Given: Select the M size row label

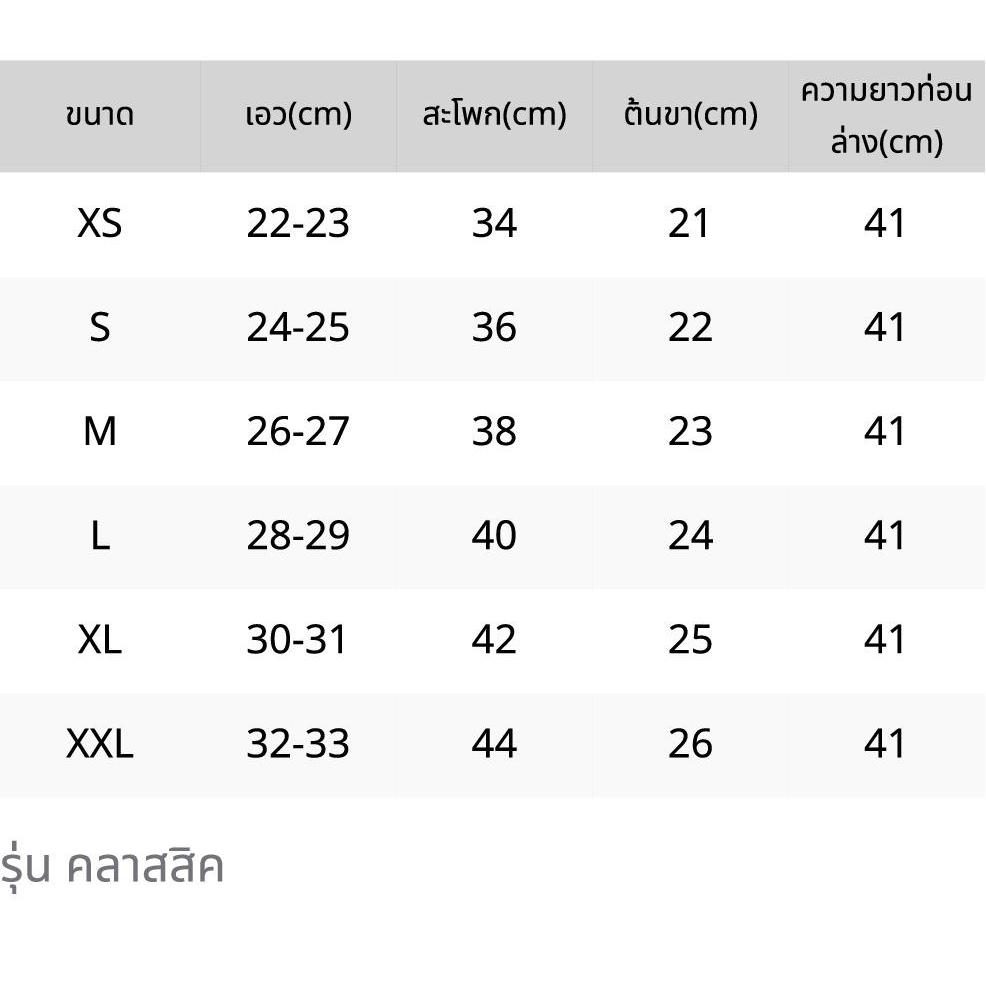Looking at the screenshot, I should click(x=100, y=431).
